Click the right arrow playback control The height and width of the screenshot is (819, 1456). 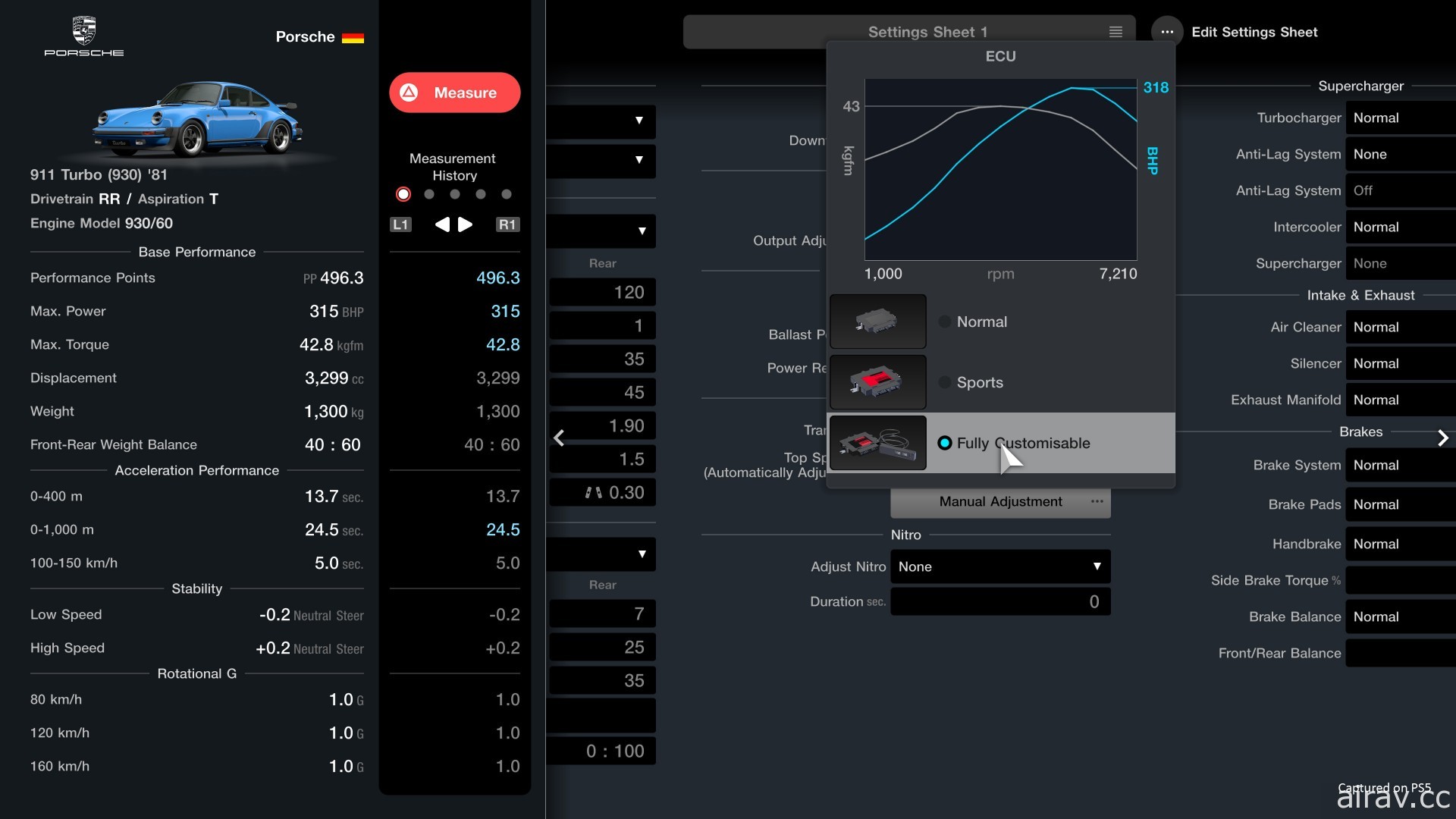click(465, 222)
